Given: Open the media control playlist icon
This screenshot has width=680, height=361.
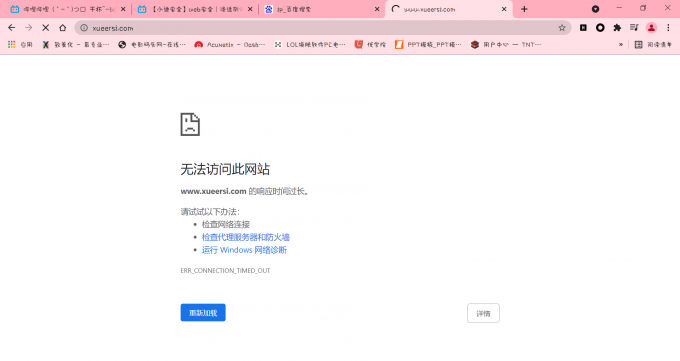Looking at the screenshot, I should coord(634,28).
